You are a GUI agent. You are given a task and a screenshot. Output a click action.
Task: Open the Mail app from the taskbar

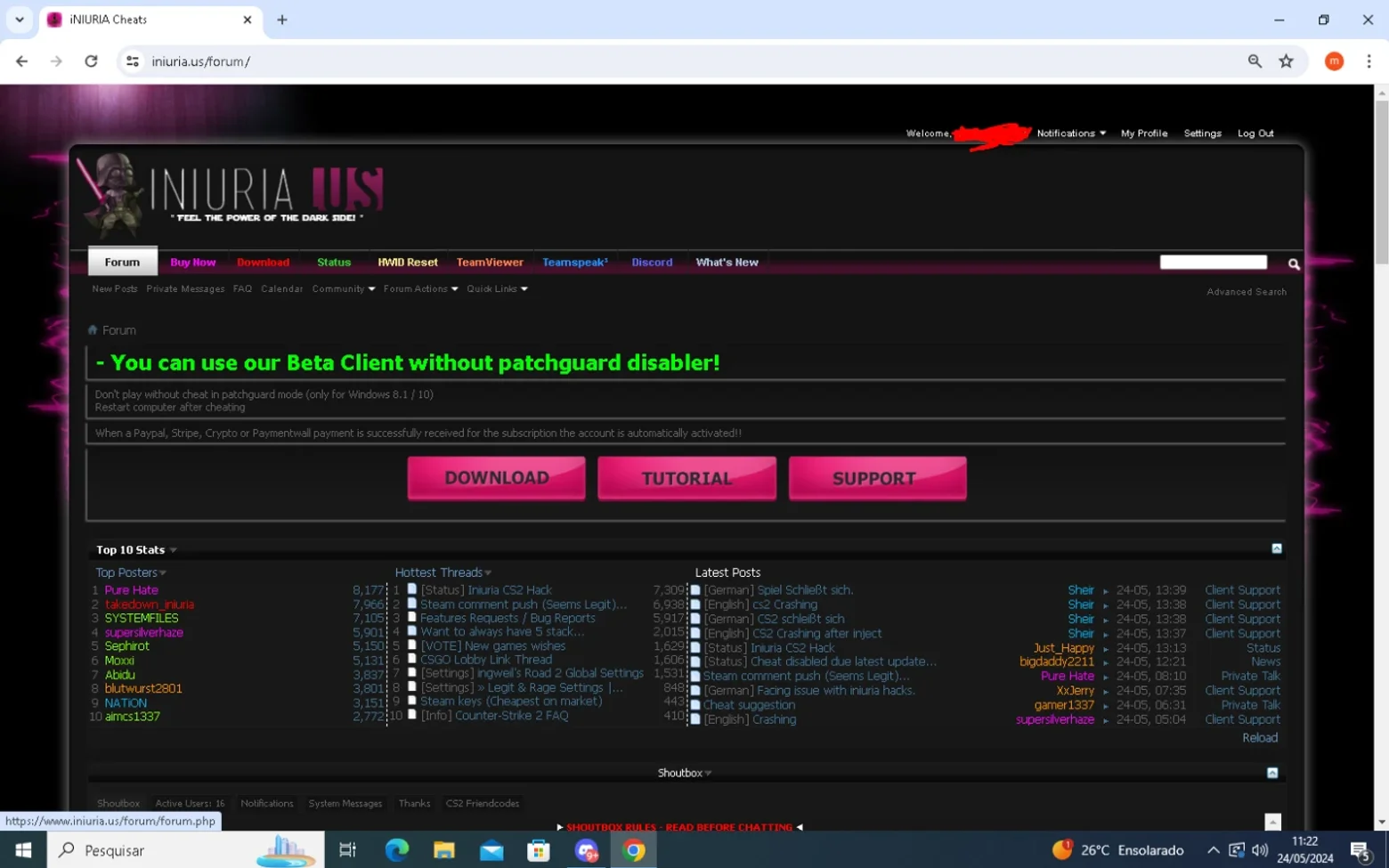click(x=491, y=850)
